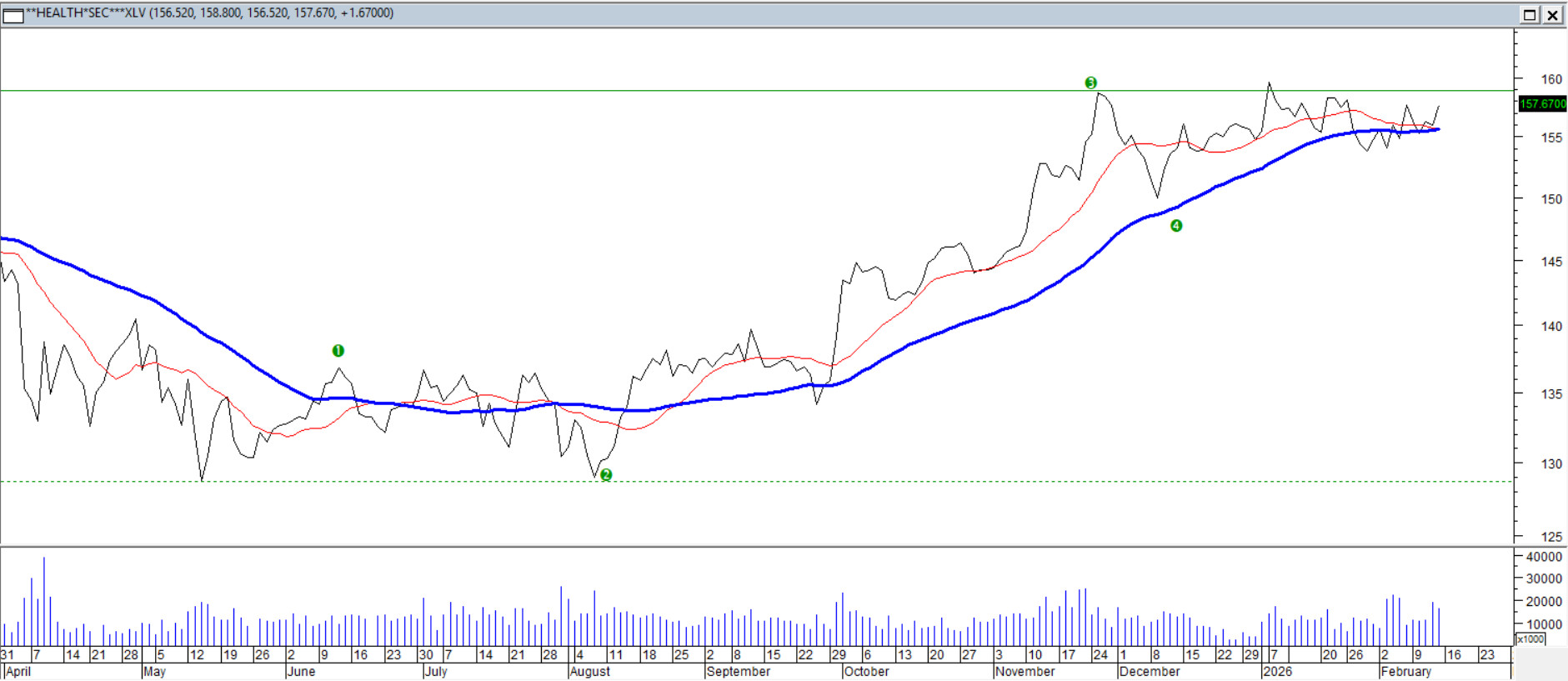Click the 130 price level on axis
The image size is (1568, 681).
1550,464
